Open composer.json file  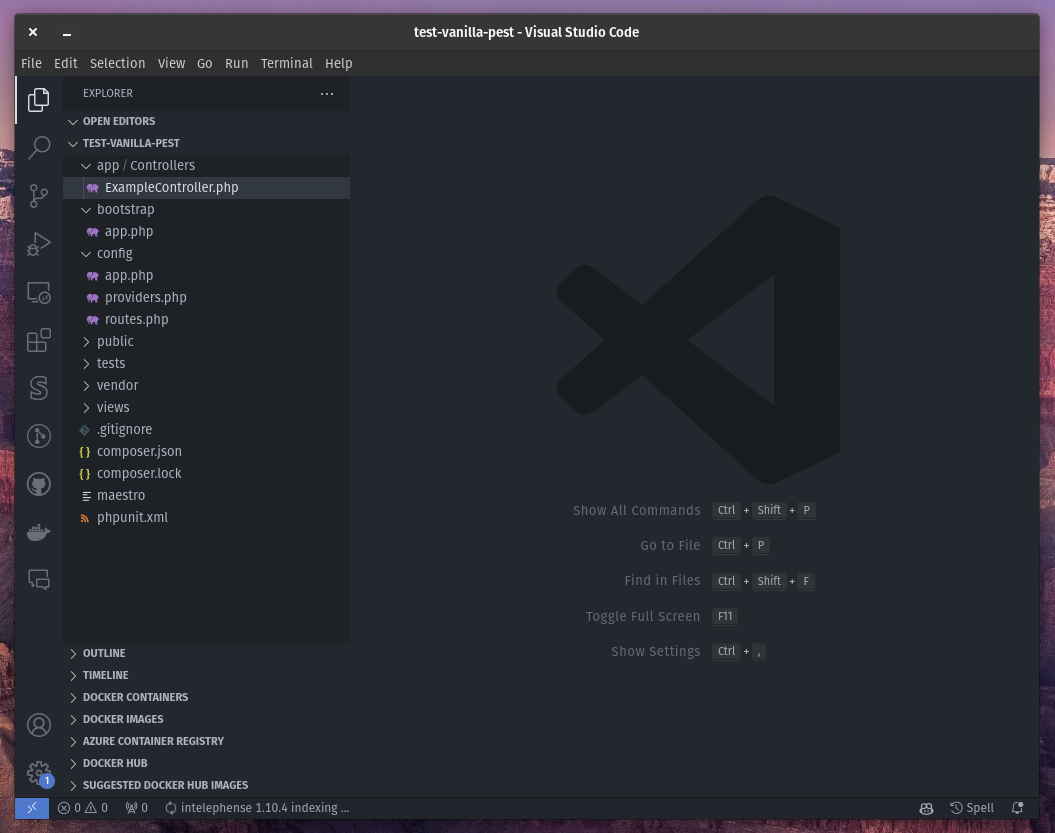point(207,451)
